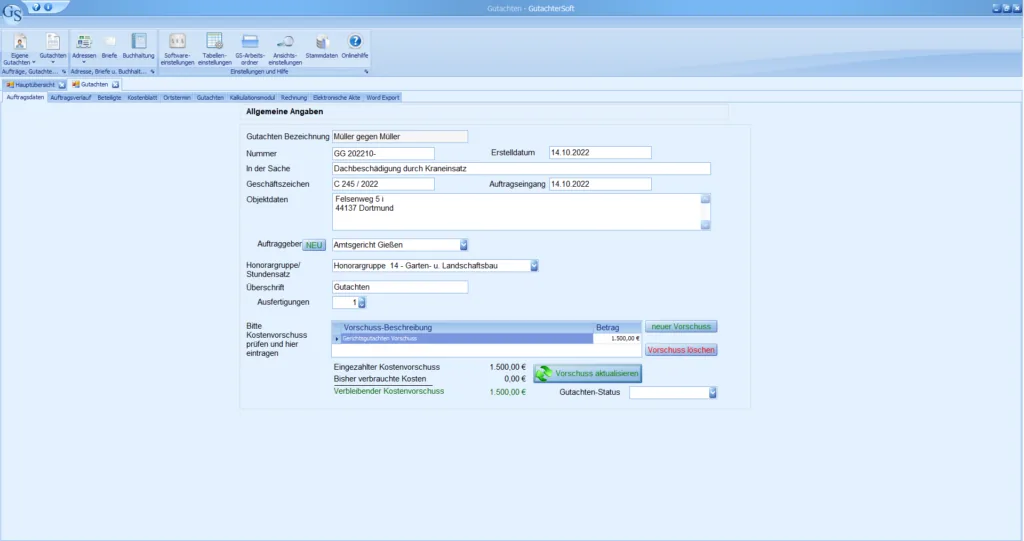Open the GS-Arbeitsordner icon
This screenshot has width=1024, height=541.
[249, 49]
